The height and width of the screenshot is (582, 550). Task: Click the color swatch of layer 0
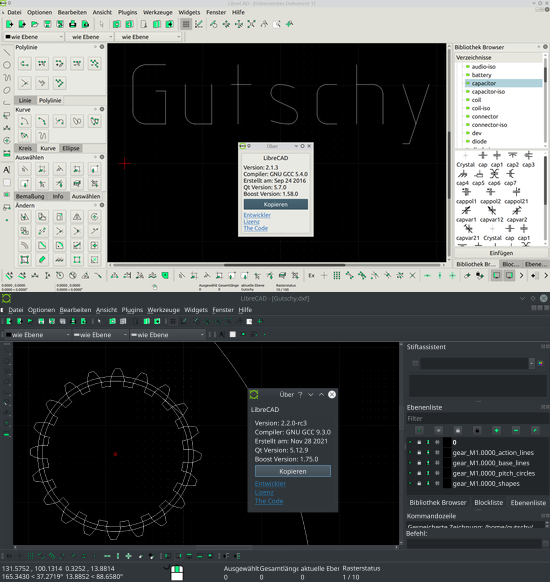(x=447, y=442)
